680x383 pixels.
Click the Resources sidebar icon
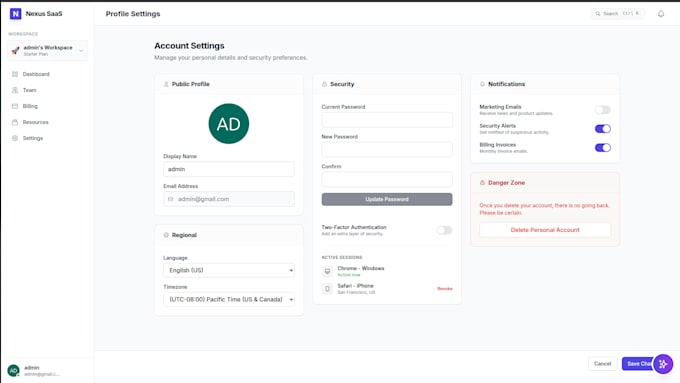coord(15,122)
